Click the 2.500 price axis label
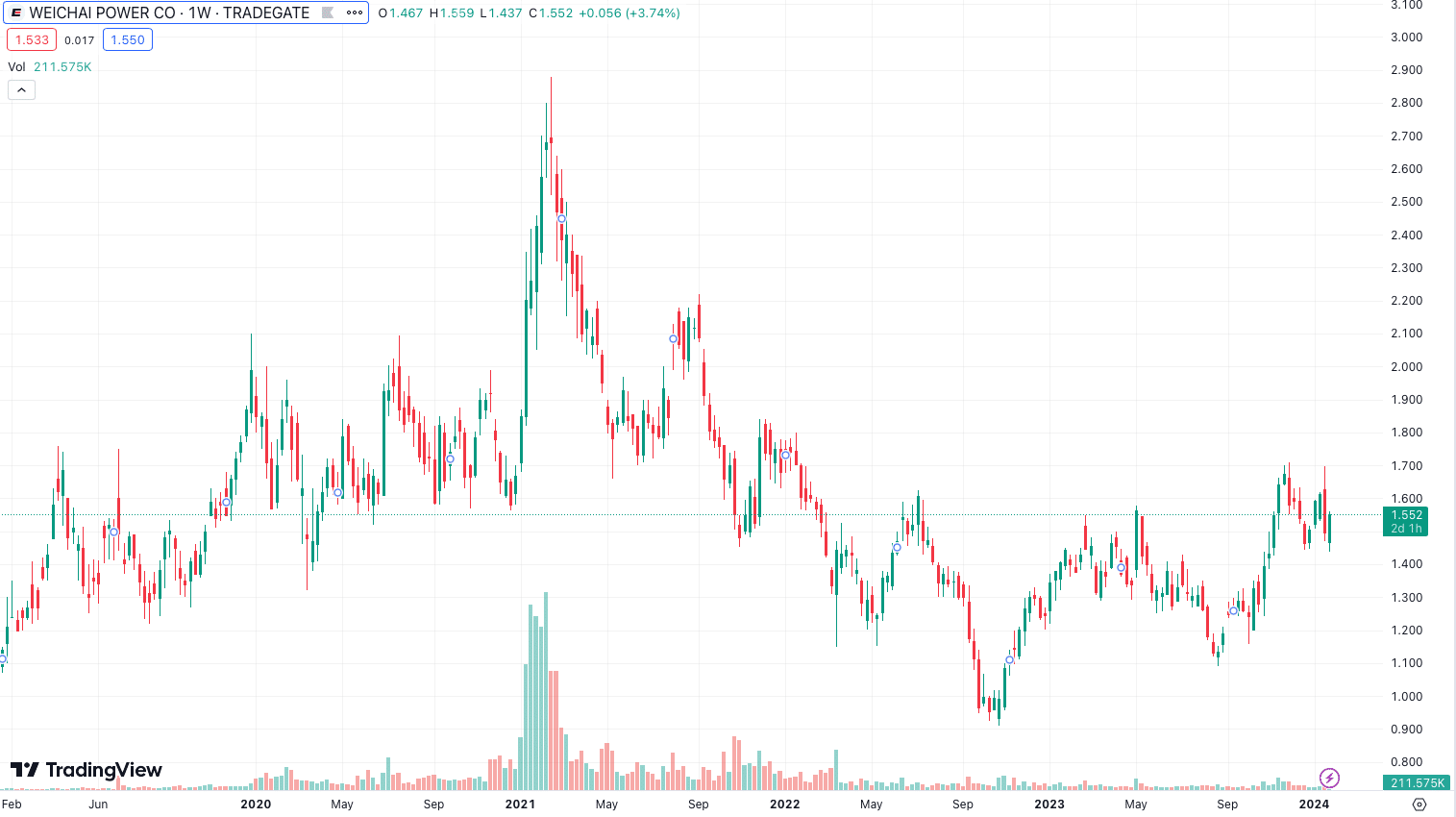 pyautogui.click(x=1406, y=202)
